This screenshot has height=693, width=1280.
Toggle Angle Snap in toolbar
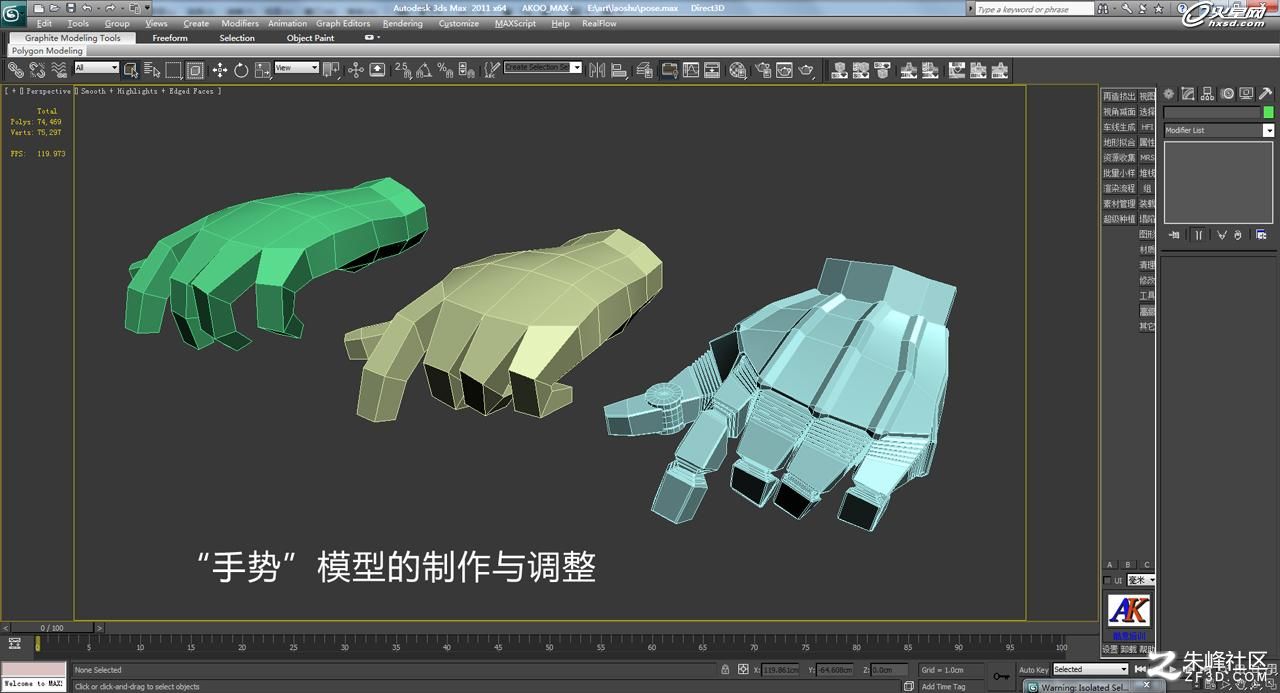point(424,69)
